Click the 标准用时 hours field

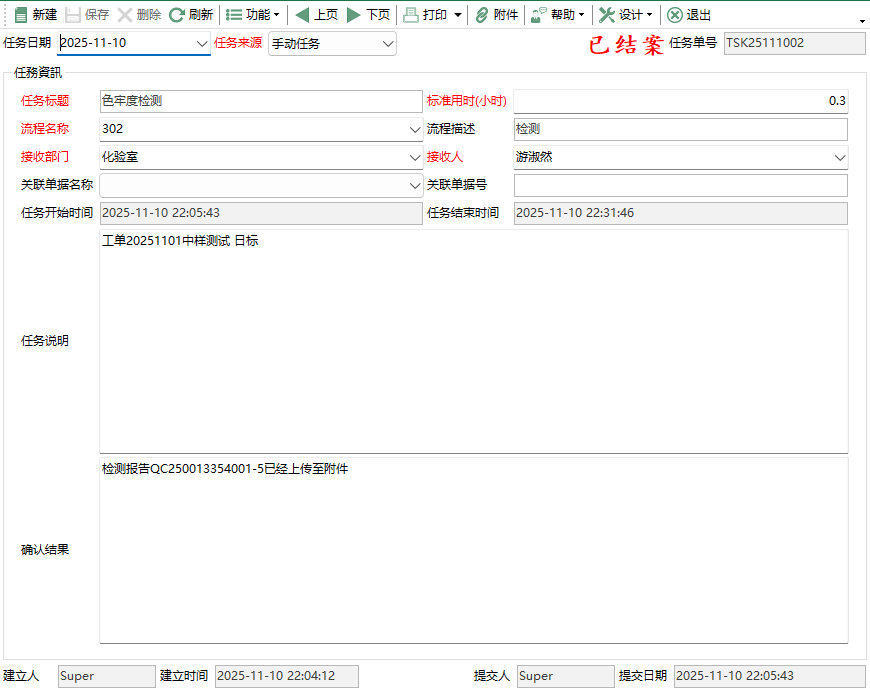point(680,101)
